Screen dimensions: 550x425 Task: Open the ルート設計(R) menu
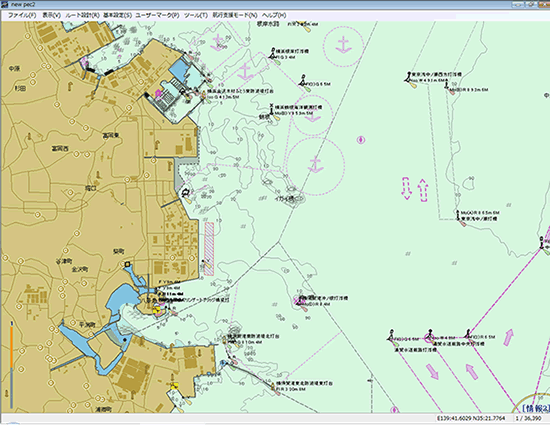click(82, 15)
